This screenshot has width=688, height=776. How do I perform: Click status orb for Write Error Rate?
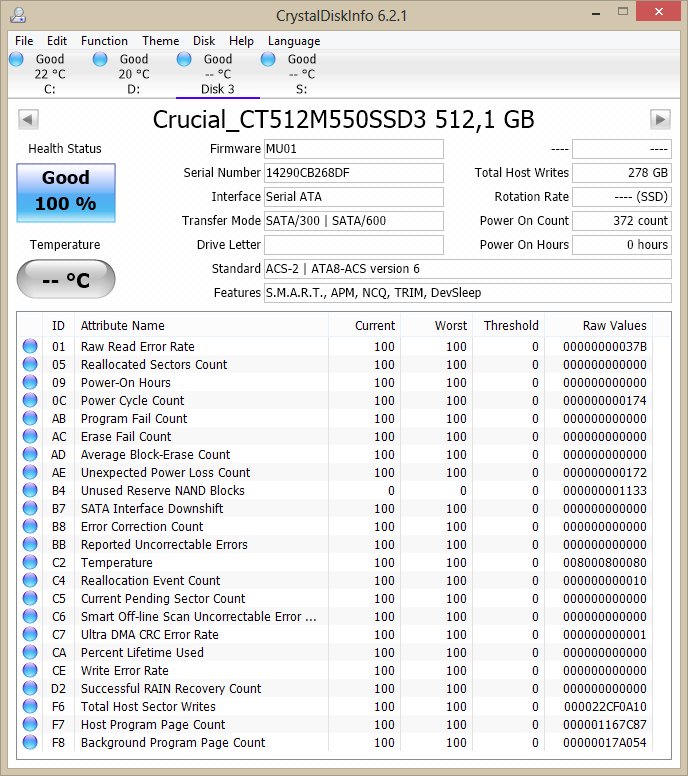coord(30,670)
